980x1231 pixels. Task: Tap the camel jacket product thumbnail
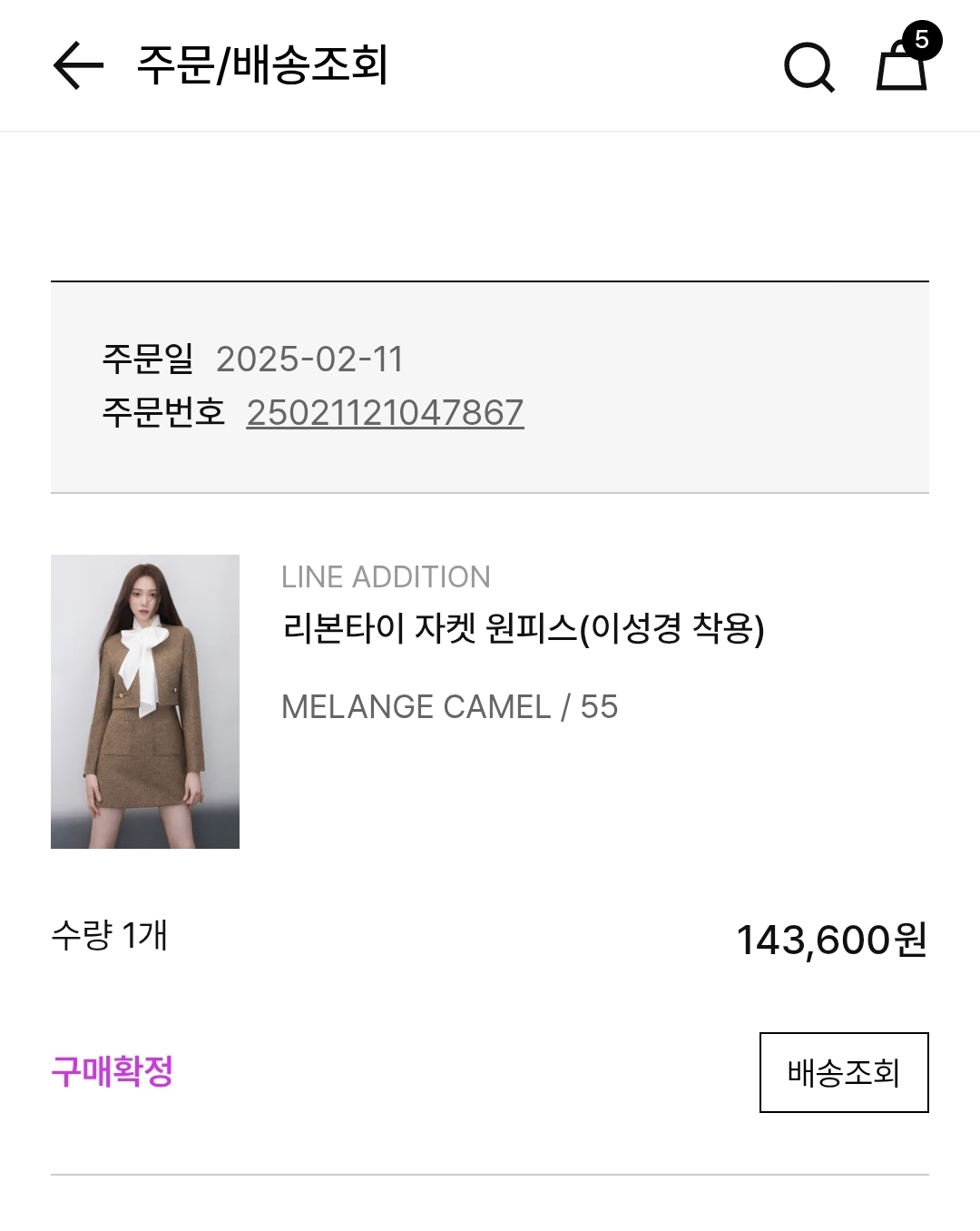pos(145,701)
